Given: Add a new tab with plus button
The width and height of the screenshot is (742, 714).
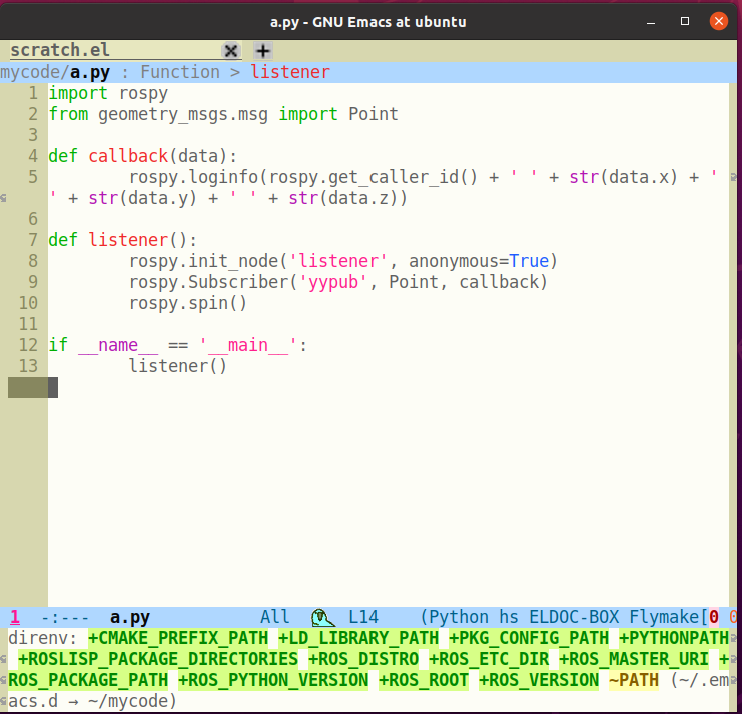Looking at the screenshot, I should [262, 50].
